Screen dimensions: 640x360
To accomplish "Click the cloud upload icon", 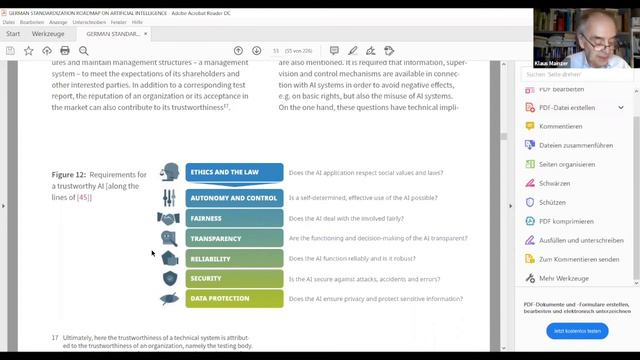I will coord(47,51).
